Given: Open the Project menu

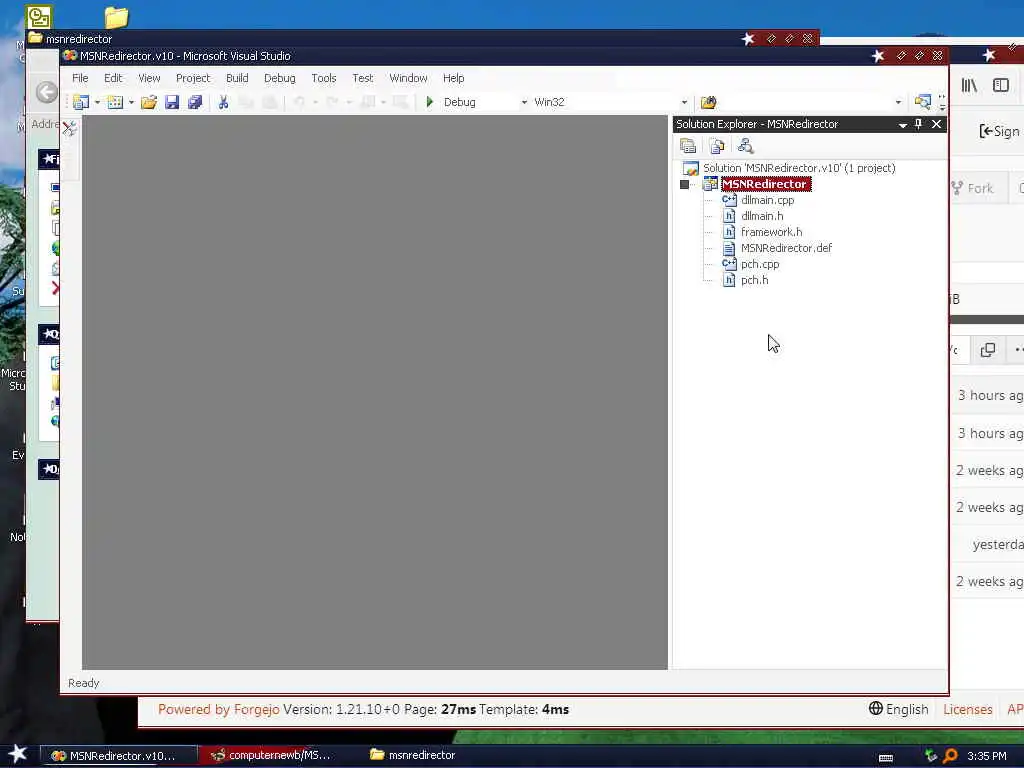Looking at the screenshot, I should [193, 78].
